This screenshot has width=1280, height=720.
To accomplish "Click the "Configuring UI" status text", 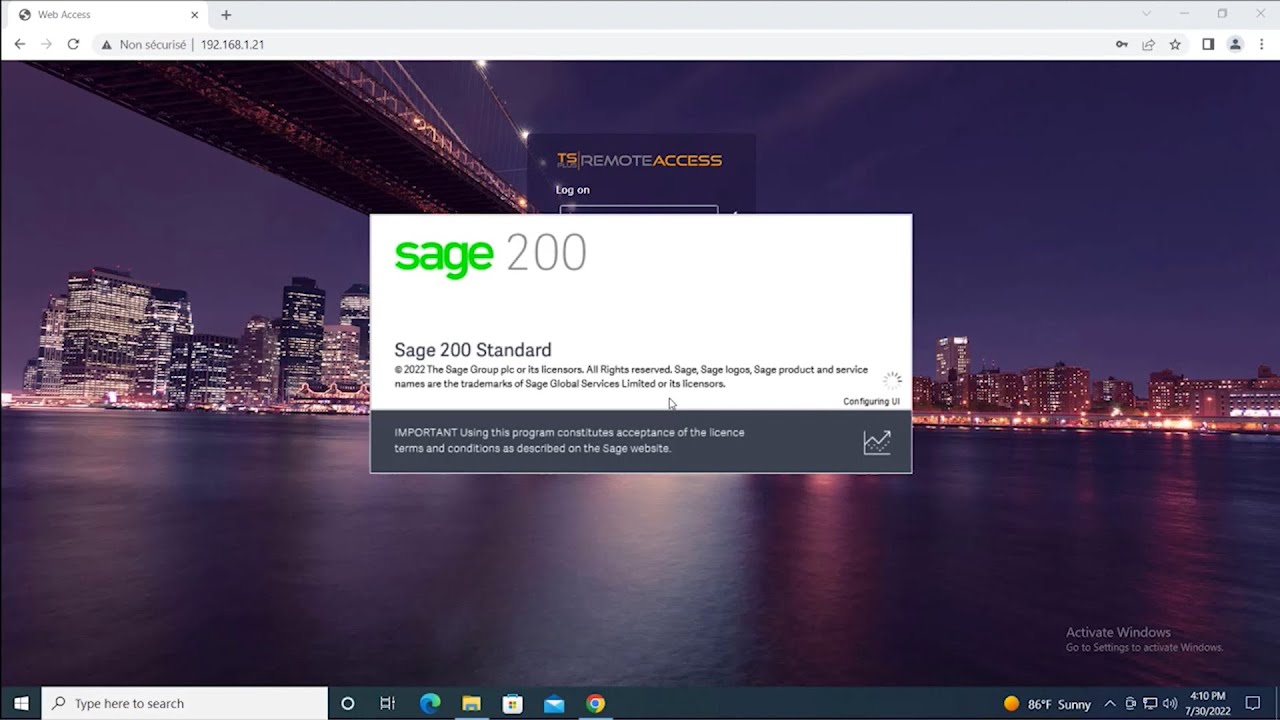I will click(x=871, y=401).
